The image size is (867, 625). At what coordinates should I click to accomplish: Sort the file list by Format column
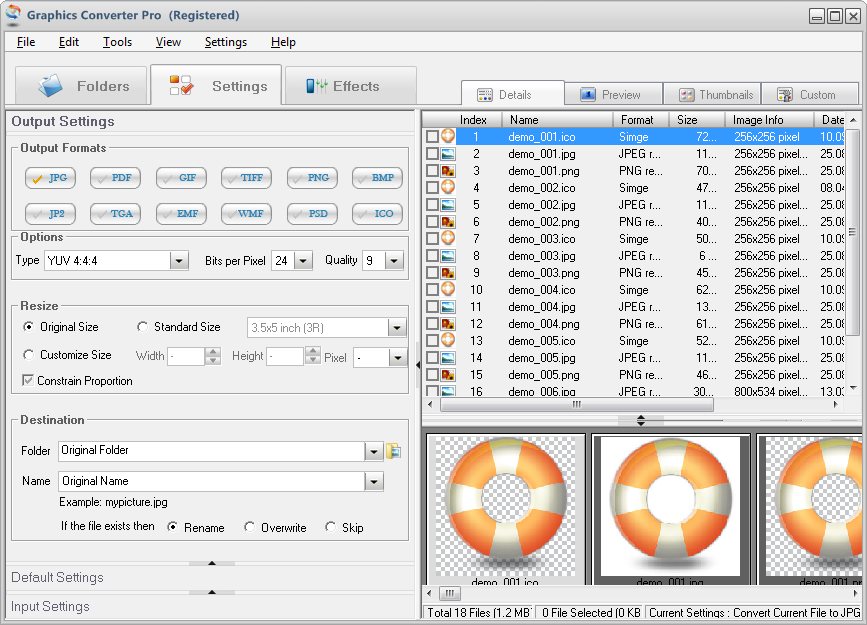tap(641, 119)
